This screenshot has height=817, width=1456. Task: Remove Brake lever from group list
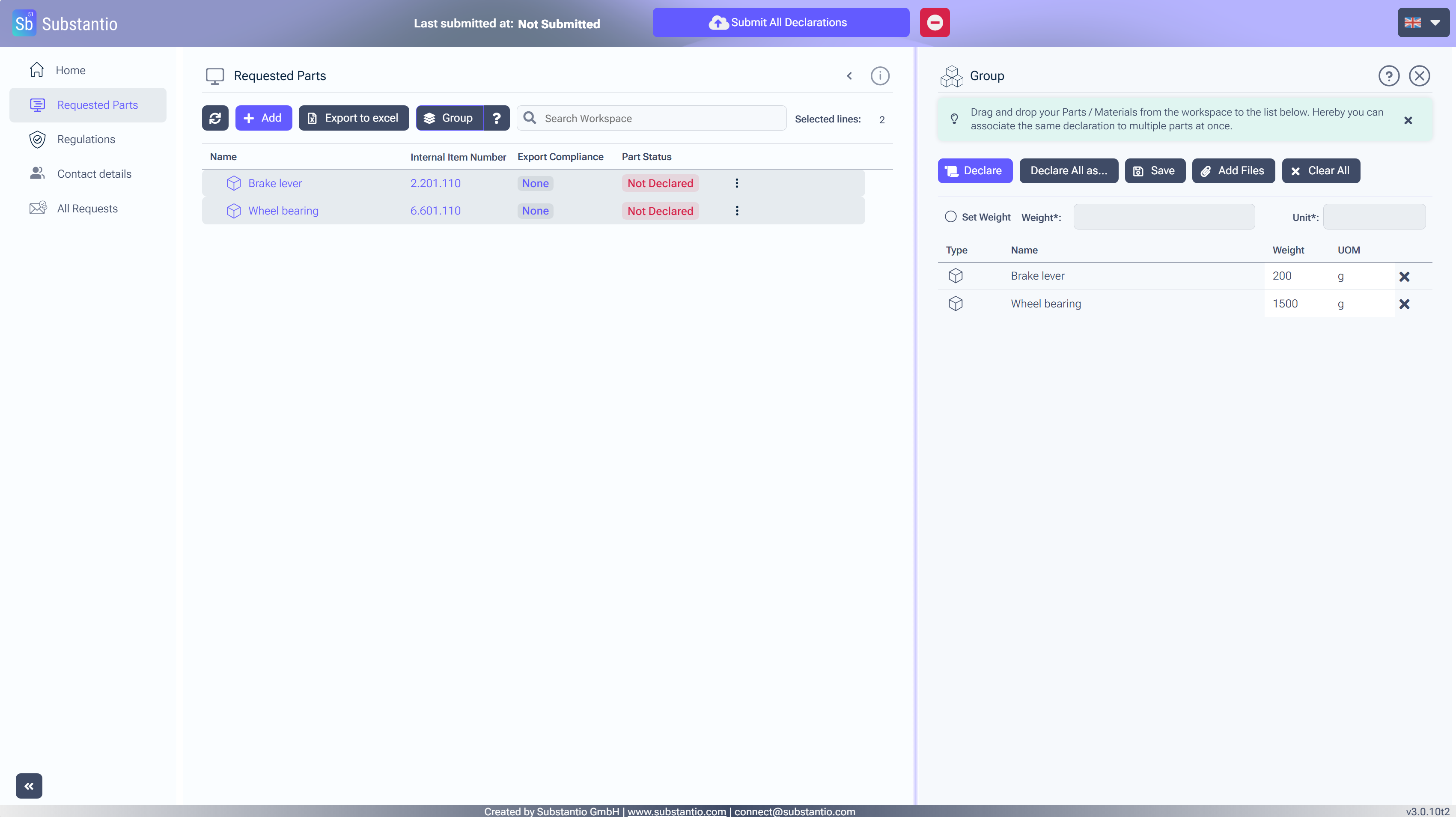pyautogui.click(x=1404, y=277)
